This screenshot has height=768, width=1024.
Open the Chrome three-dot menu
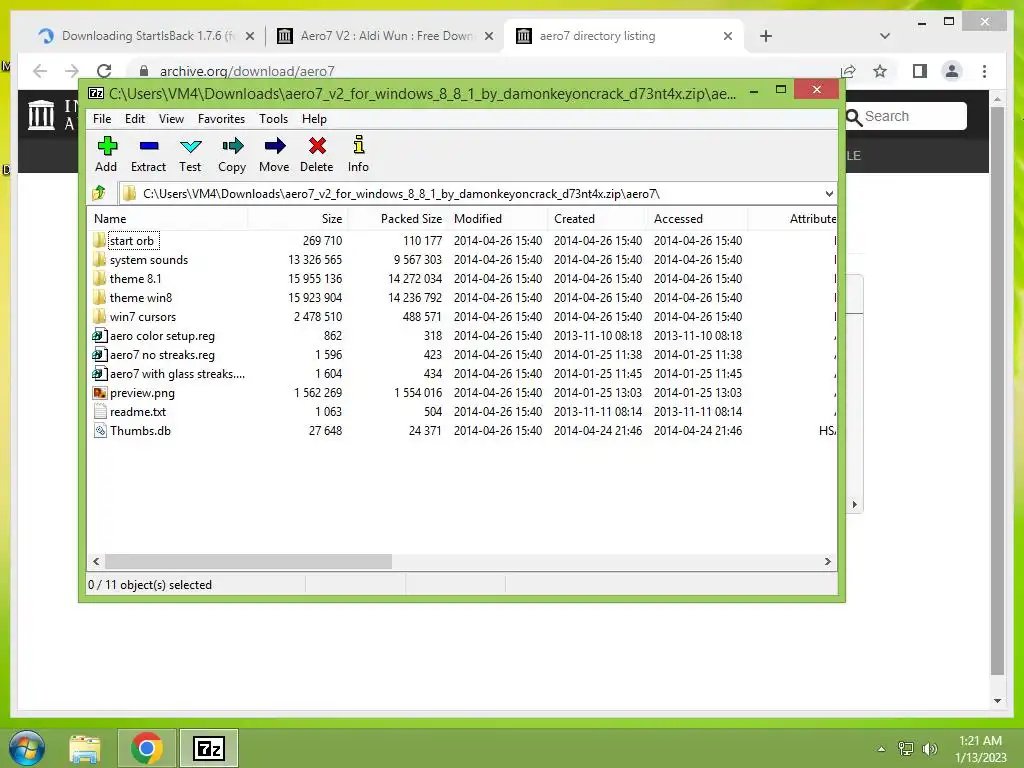(984, 71)
